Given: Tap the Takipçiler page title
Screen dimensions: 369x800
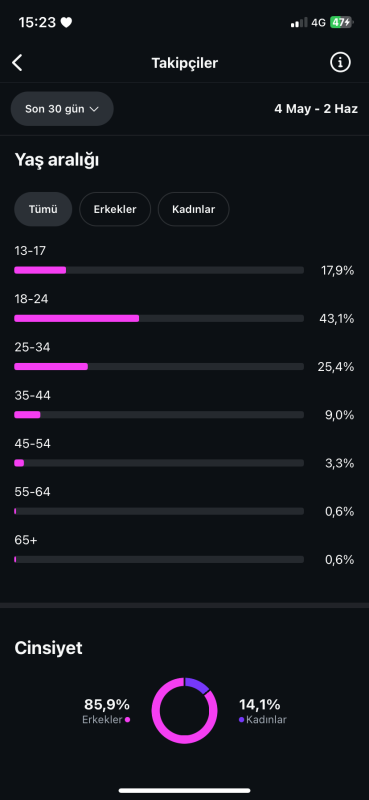Looking at the screenshot, I should point(185,63).
